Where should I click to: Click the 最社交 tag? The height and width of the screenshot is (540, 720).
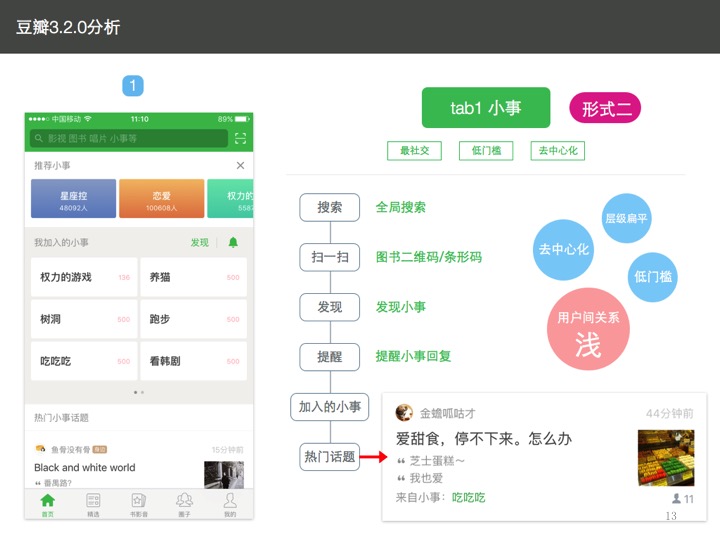tap(414, 151)
